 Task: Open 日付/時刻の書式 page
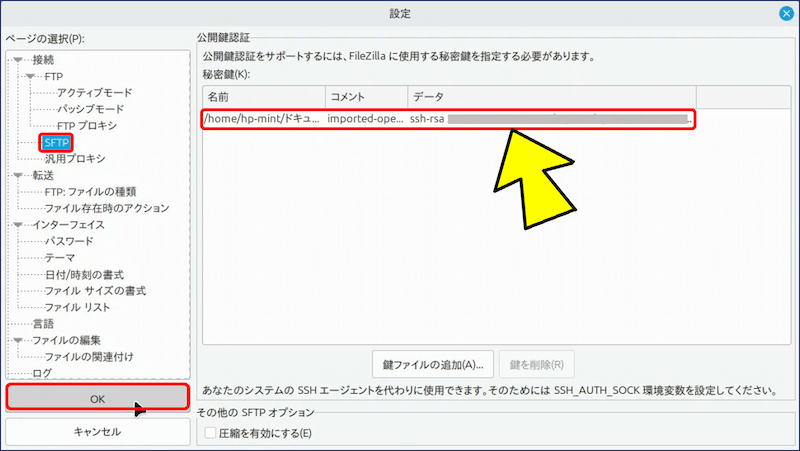[x=84, y=274]
